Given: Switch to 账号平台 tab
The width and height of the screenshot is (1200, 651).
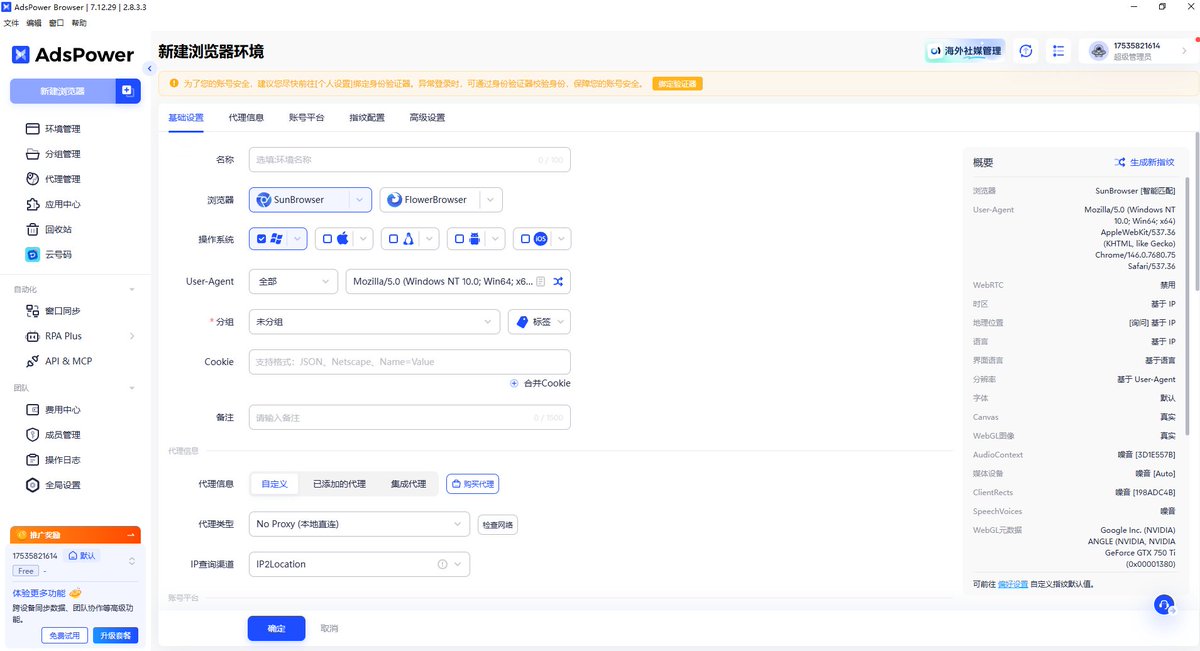Looking at the screenshot, I should point(307,118).
